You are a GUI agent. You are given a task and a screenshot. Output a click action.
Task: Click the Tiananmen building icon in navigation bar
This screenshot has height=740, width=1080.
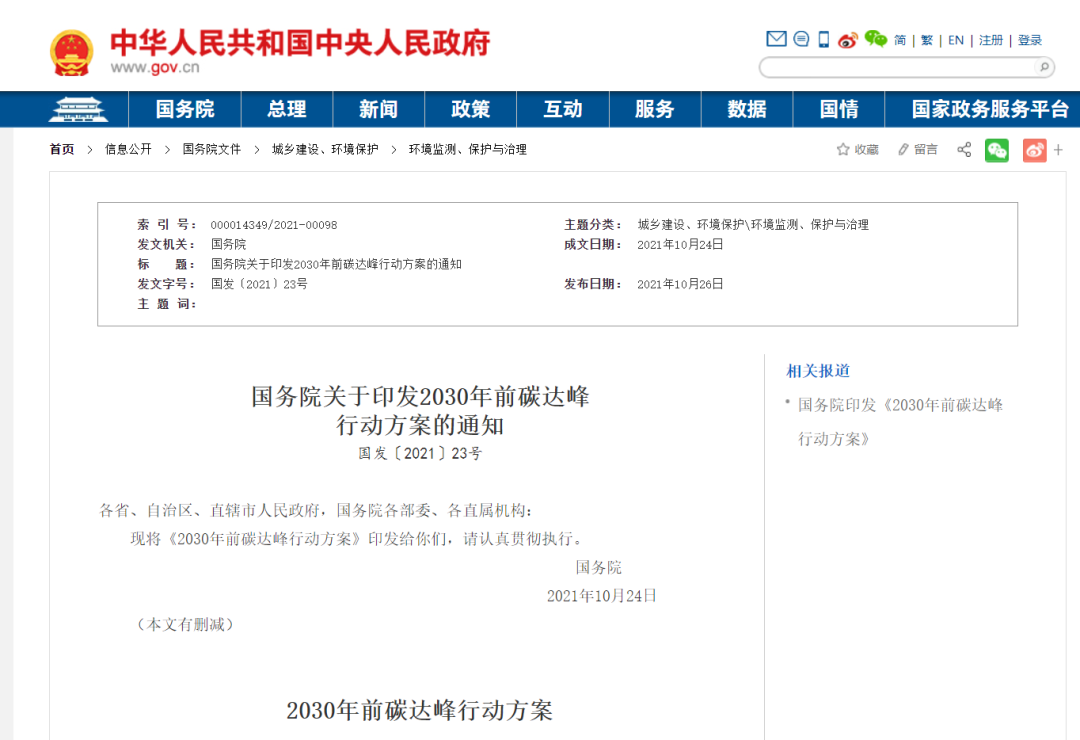point(78,109)
